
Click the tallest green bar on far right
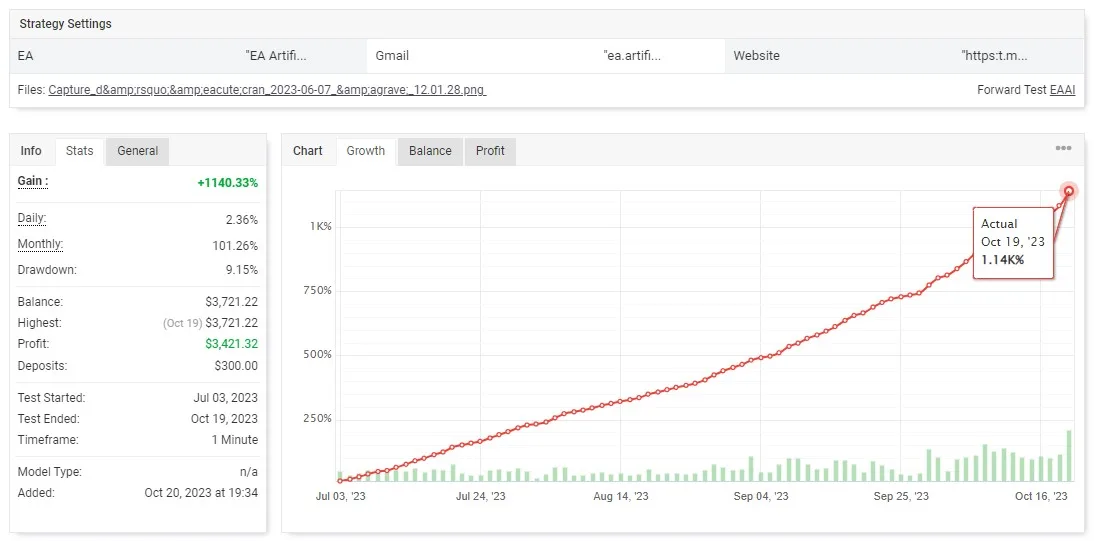pos(1069,456)
